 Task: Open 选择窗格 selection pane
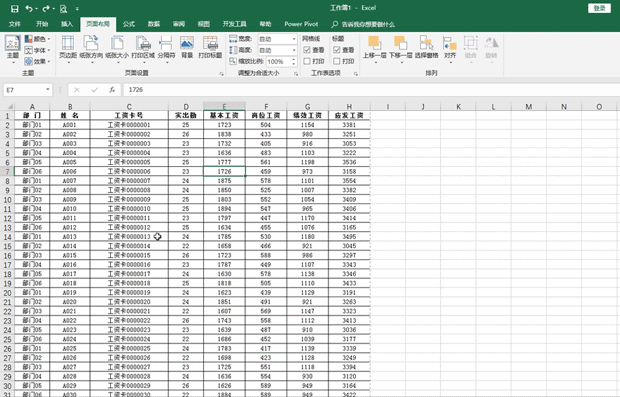click(426, 47)
